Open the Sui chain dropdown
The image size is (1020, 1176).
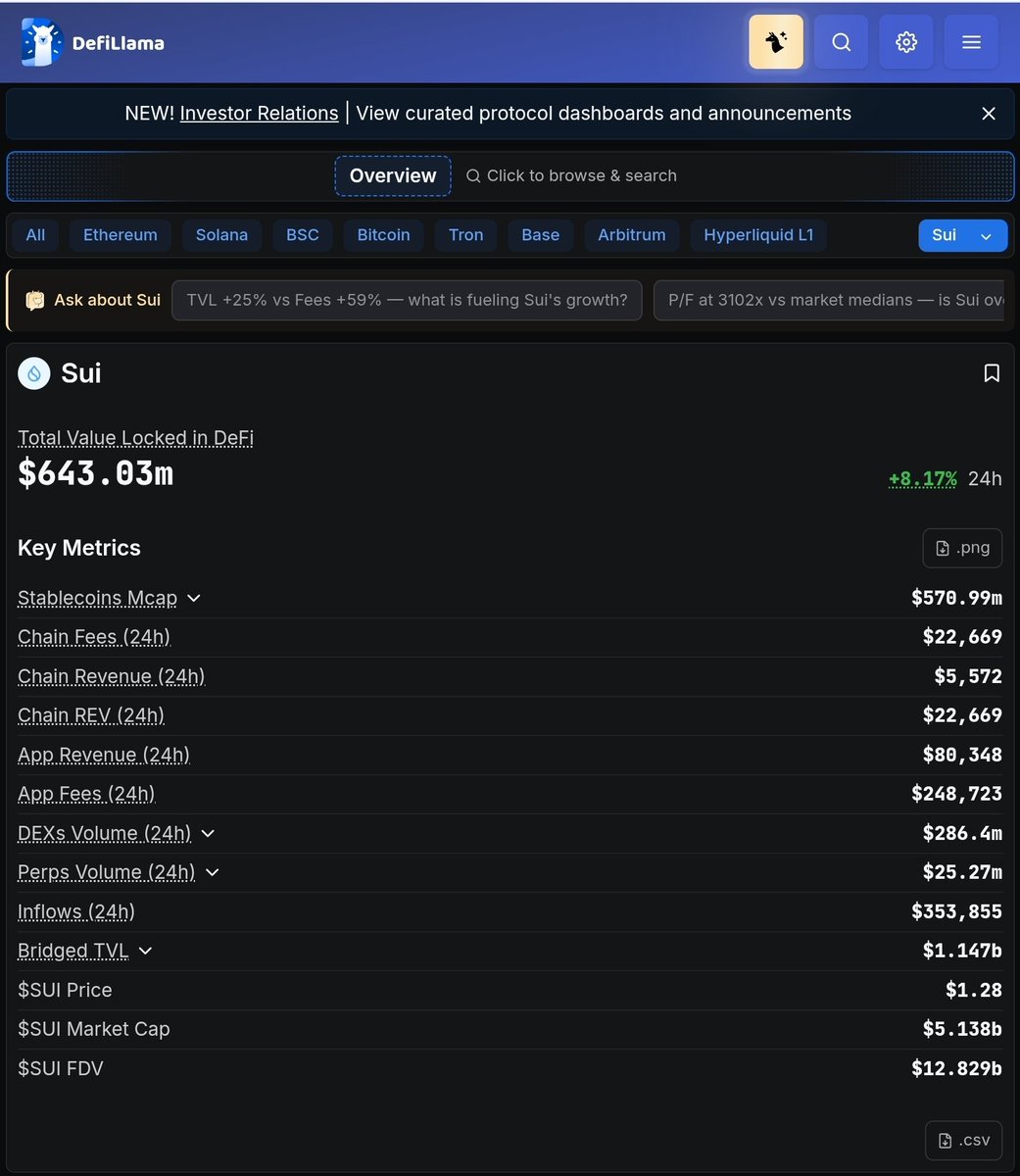click(x=962, y=235)
